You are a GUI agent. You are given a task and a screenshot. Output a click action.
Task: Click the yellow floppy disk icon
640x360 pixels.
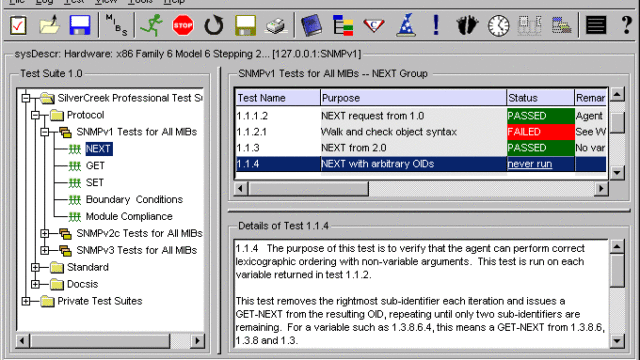pyautogui.click(x=245, y=25)
